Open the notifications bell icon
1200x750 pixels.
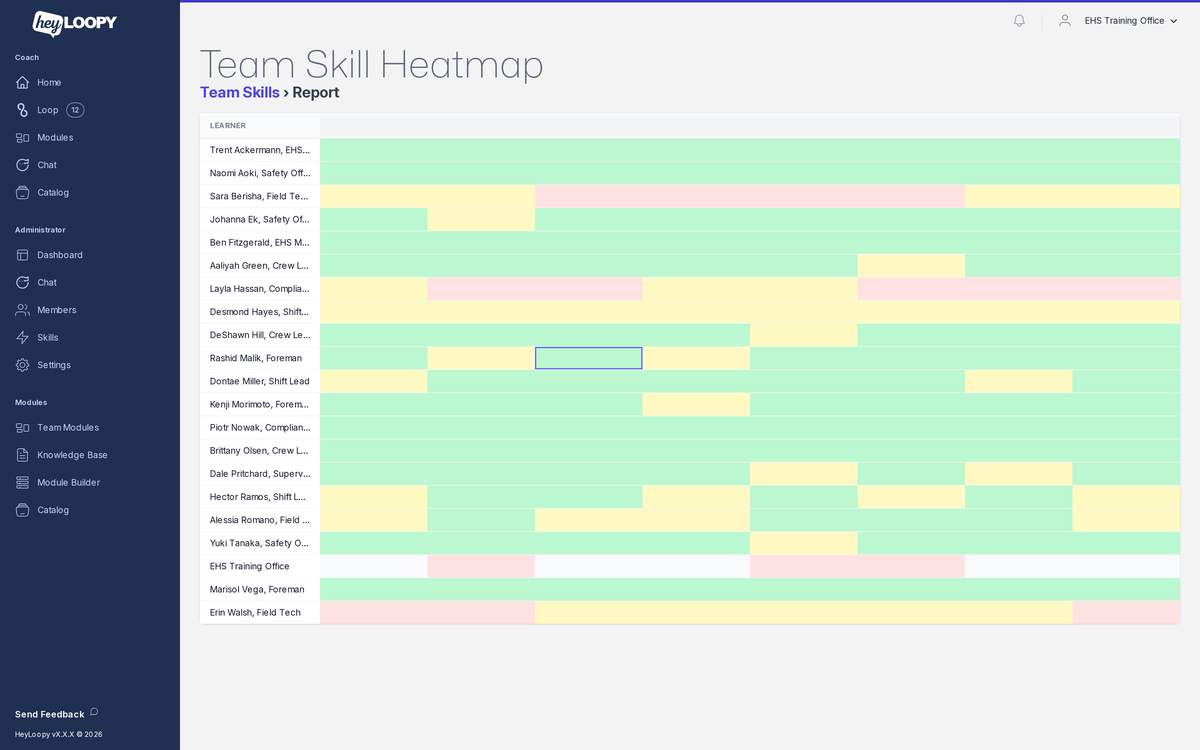tap(1019, 20)
